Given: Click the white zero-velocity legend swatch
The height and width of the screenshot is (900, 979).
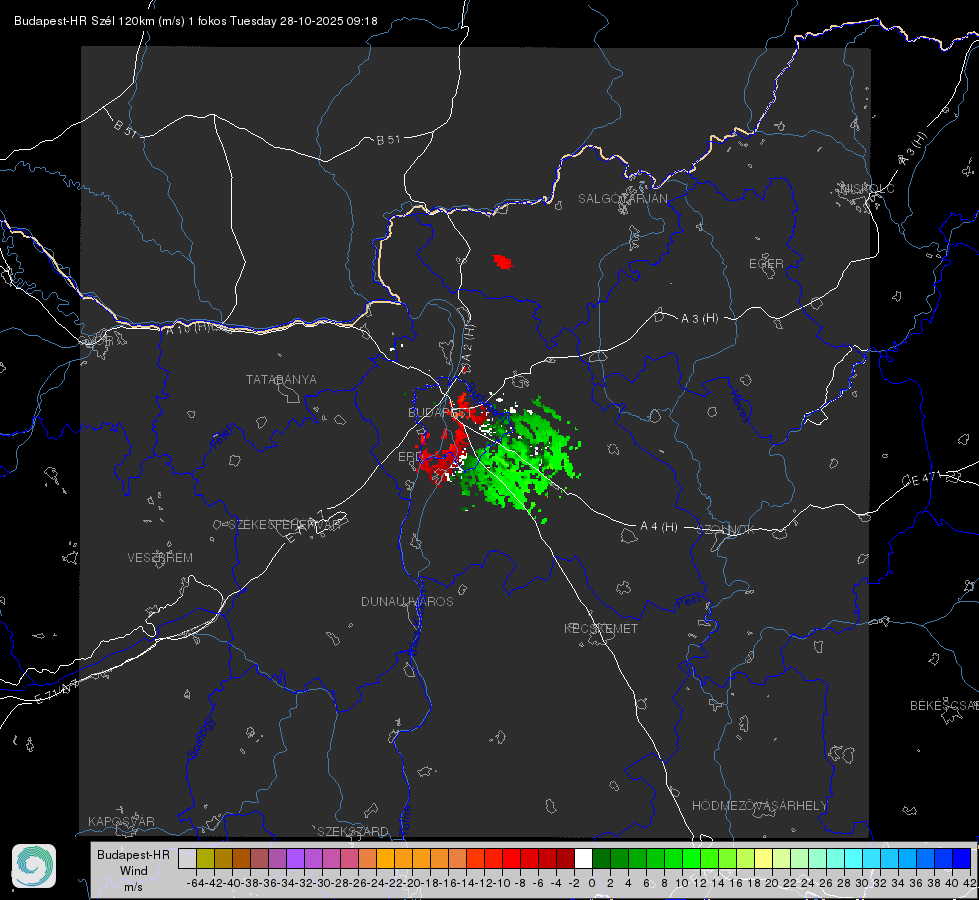Looking at the screenshot, I should [583, 858].
